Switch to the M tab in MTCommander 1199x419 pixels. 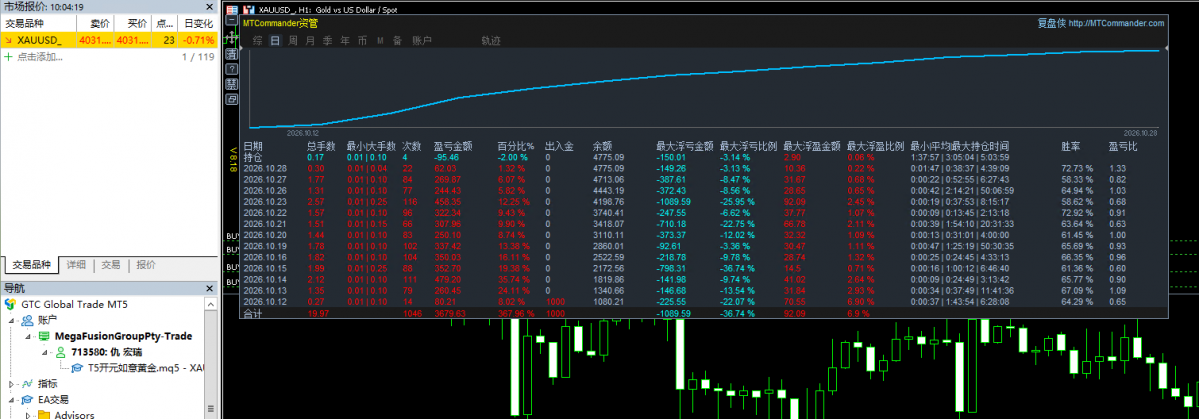380,41
